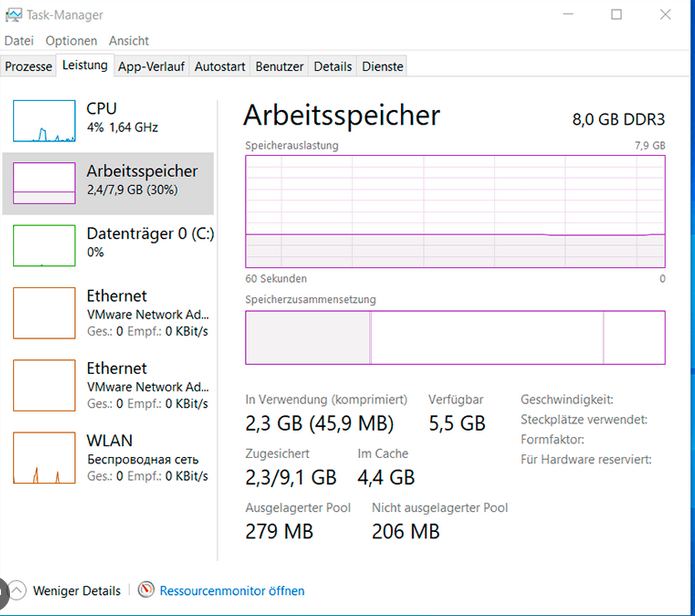The image size is (695, 616).
Task: Click the Speicherzusammensetzung memory composition bar
Action: (x=455, y=338)
